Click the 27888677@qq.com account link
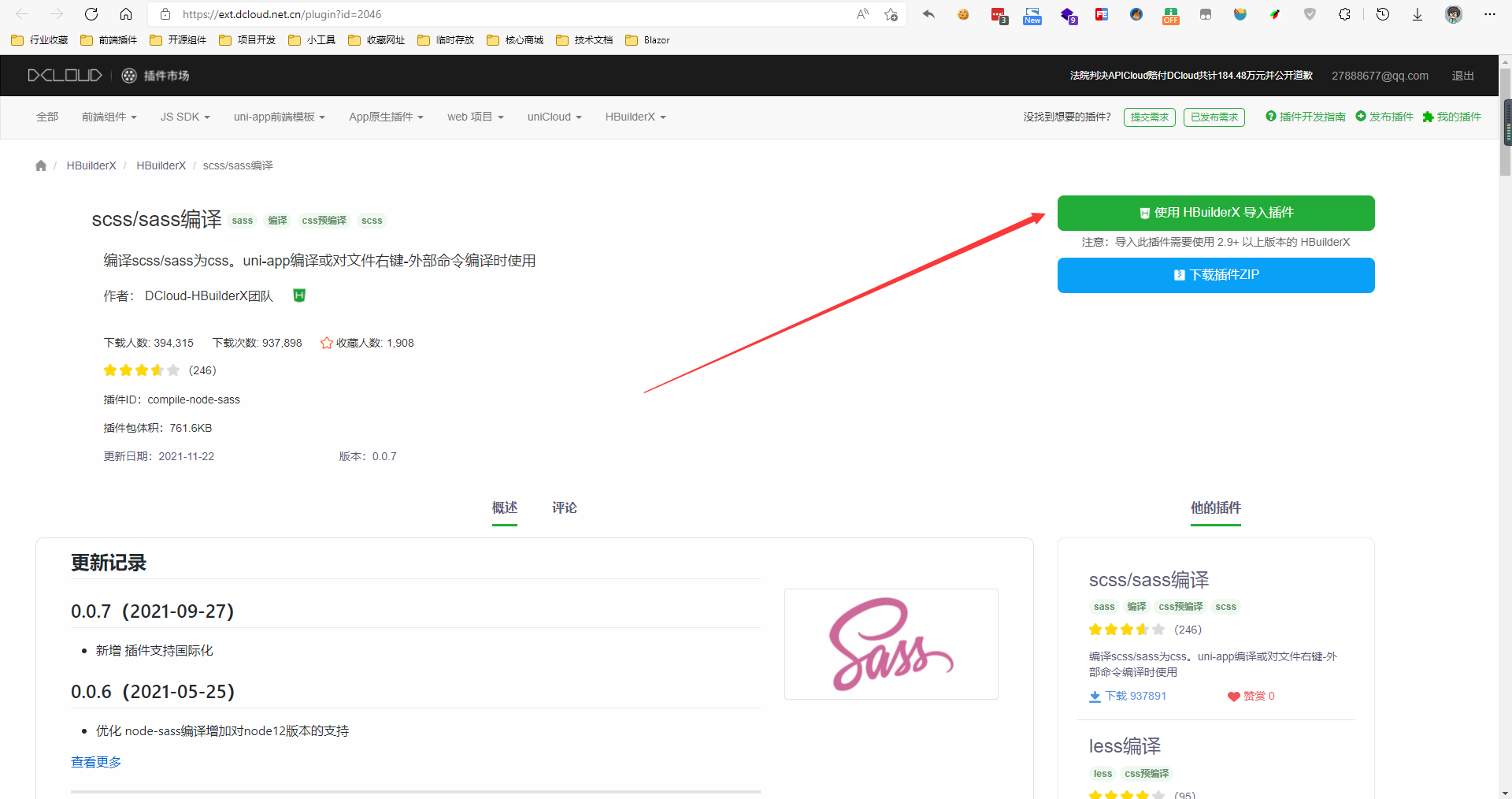The width and height of the screenshot is (1512, 799). coord(1380,76)
